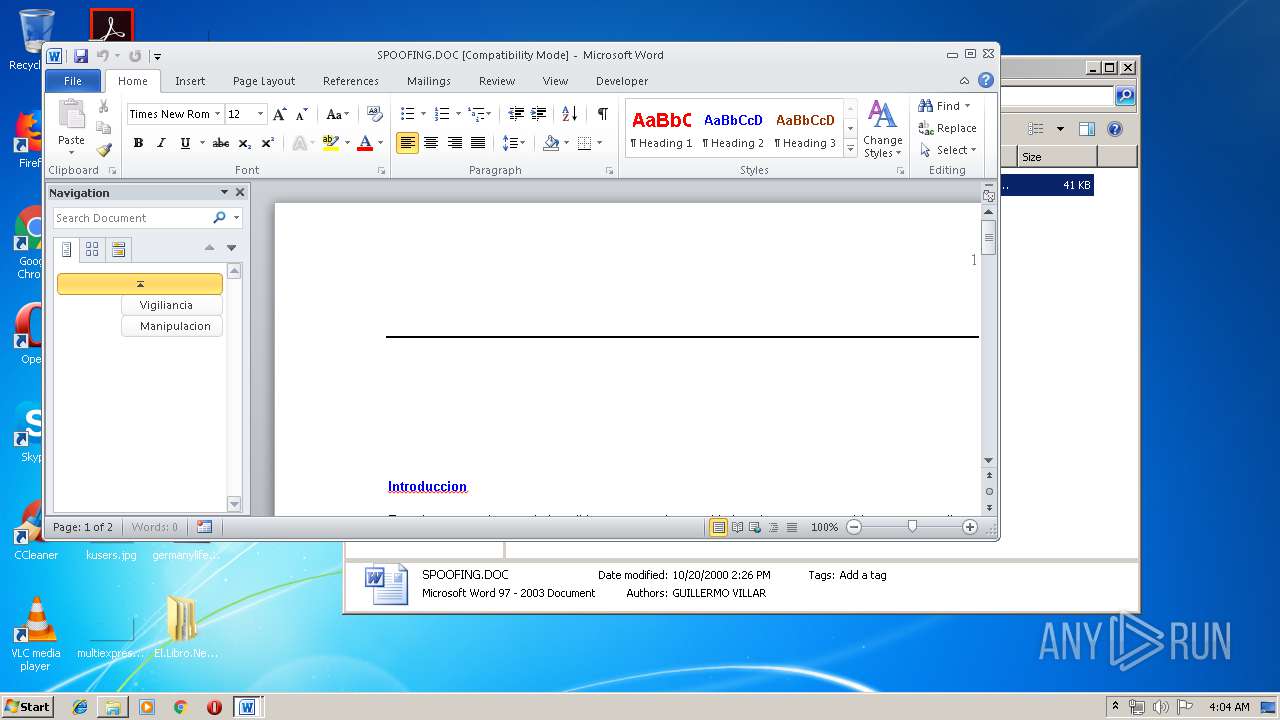Open the File tab
The width and height of the screenshot is (1280, 720).
pos(73,81)
